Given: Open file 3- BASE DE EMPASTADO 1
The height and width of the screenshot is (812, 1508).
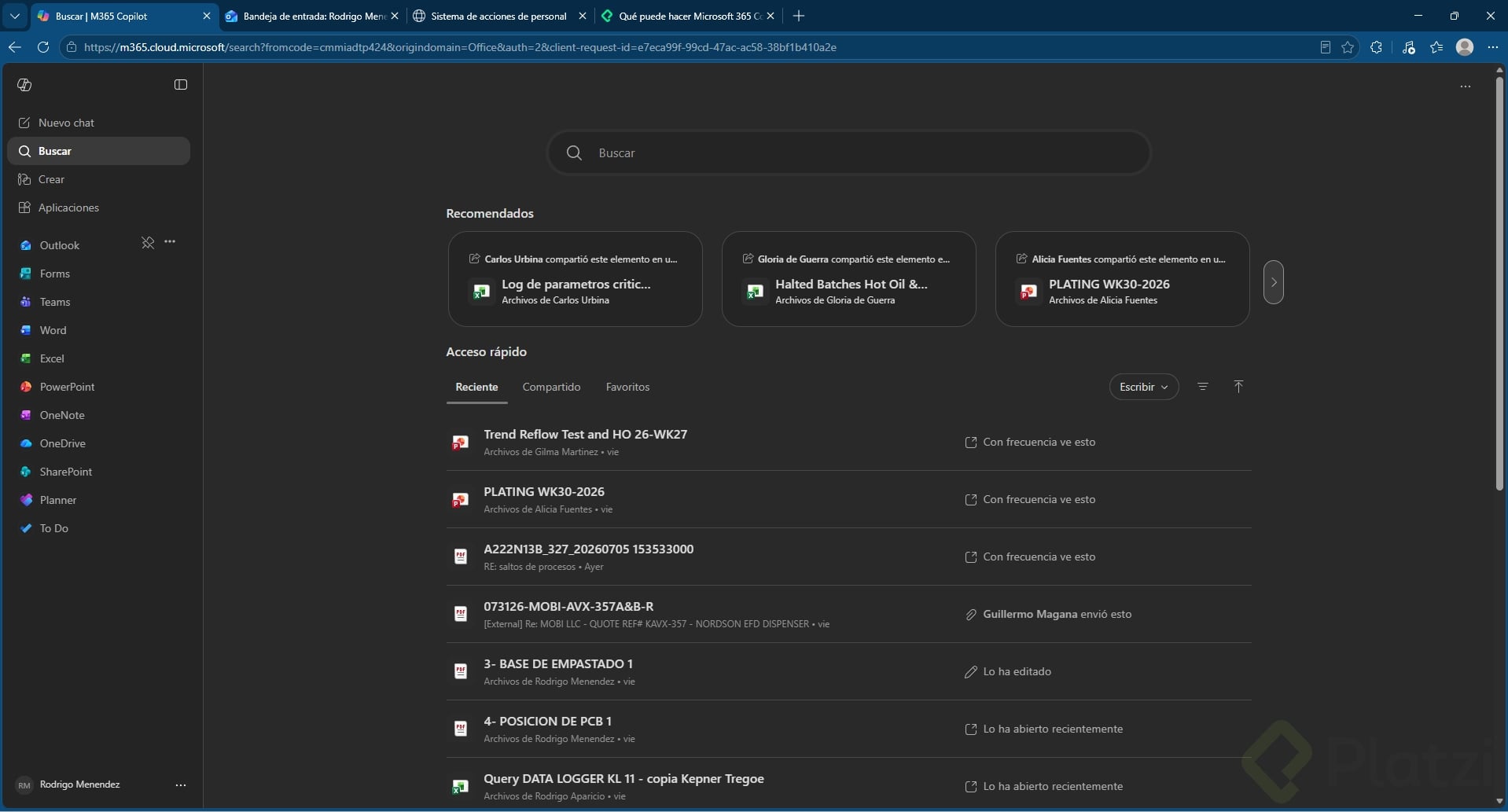Looking at the screenshot, I should pos(848,672).
